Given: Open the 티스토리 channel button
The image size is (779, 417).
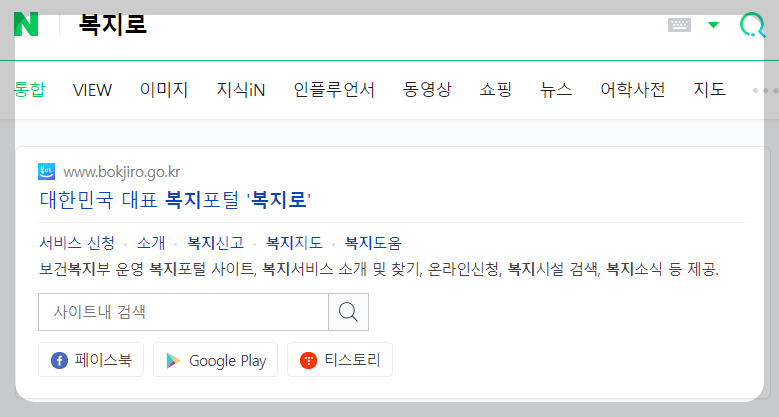Looking at the screenshot, I should coord(340,360).
